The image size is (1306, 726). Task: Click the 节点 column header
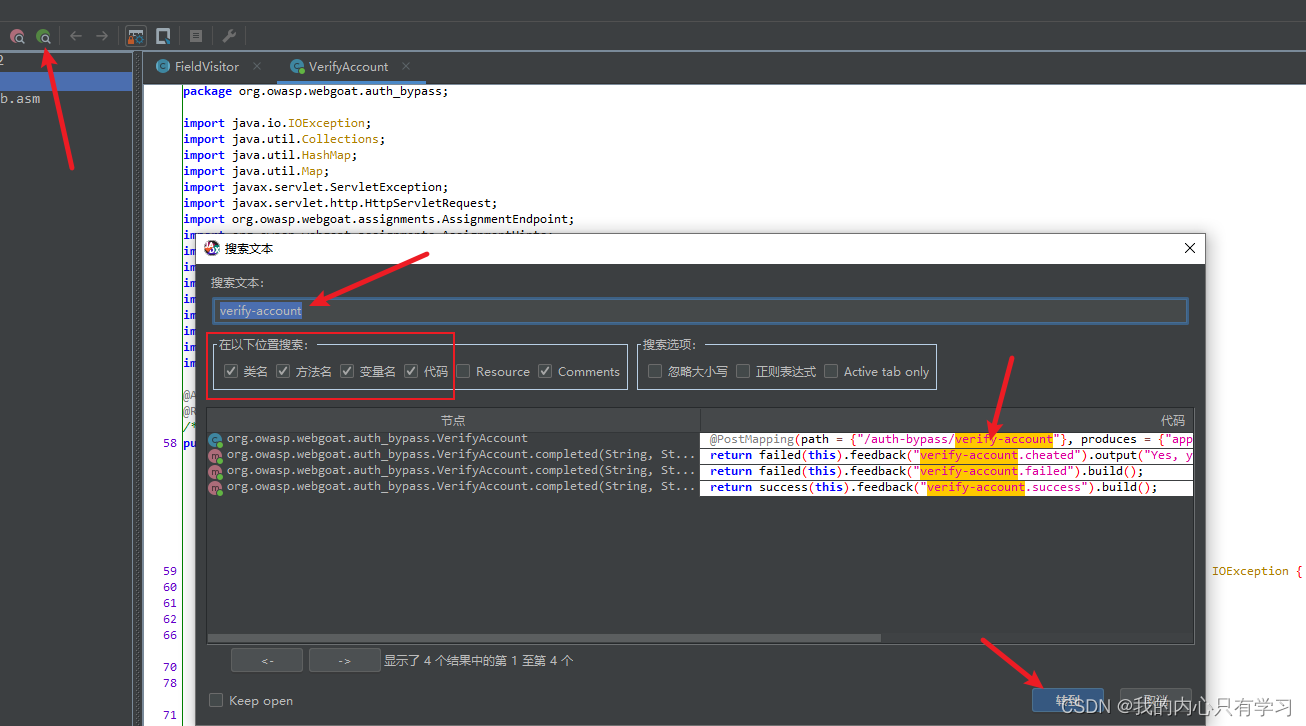click(453, 420)
